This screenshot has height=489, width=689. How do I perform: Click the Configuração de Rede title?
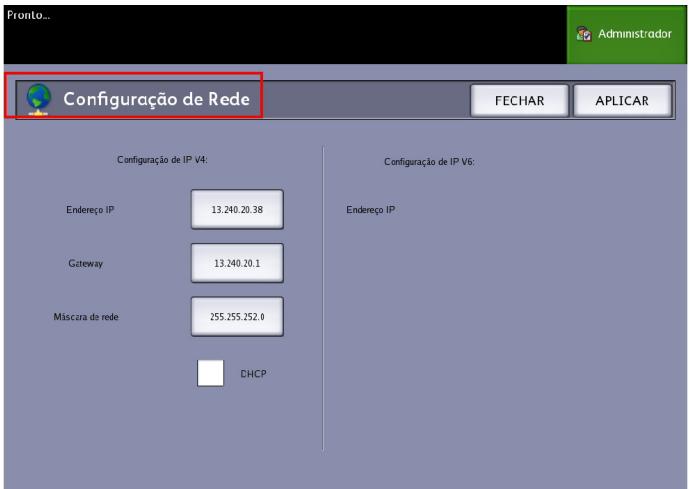coord(156,99)
